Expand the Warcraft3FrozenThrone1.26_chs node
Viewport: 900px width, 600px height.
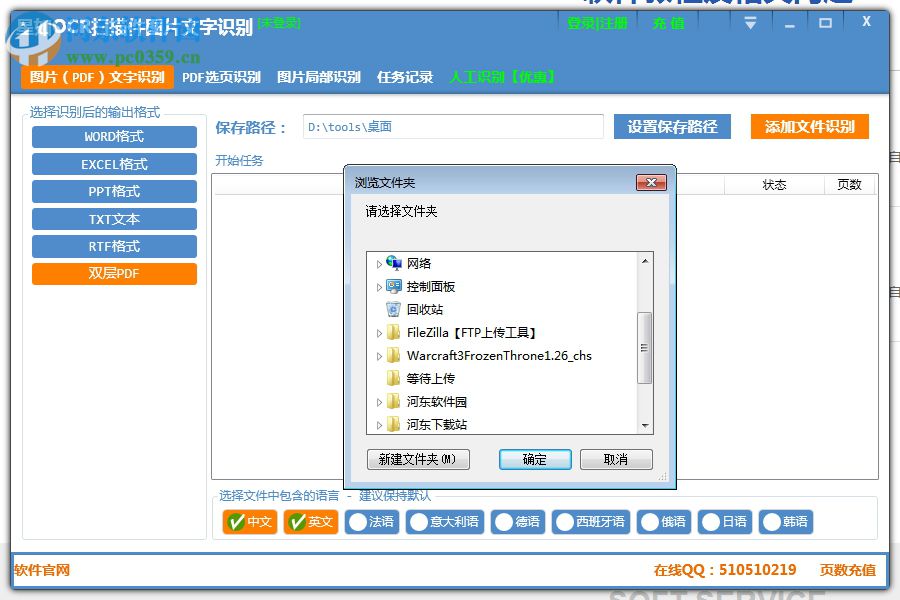(379, 356)
